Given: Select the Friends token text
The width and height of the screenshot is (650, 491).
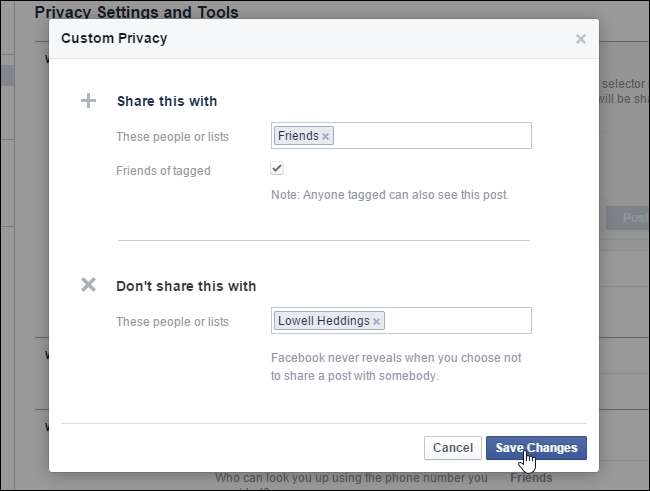Looking at the screenshot, I should point(298,136).
